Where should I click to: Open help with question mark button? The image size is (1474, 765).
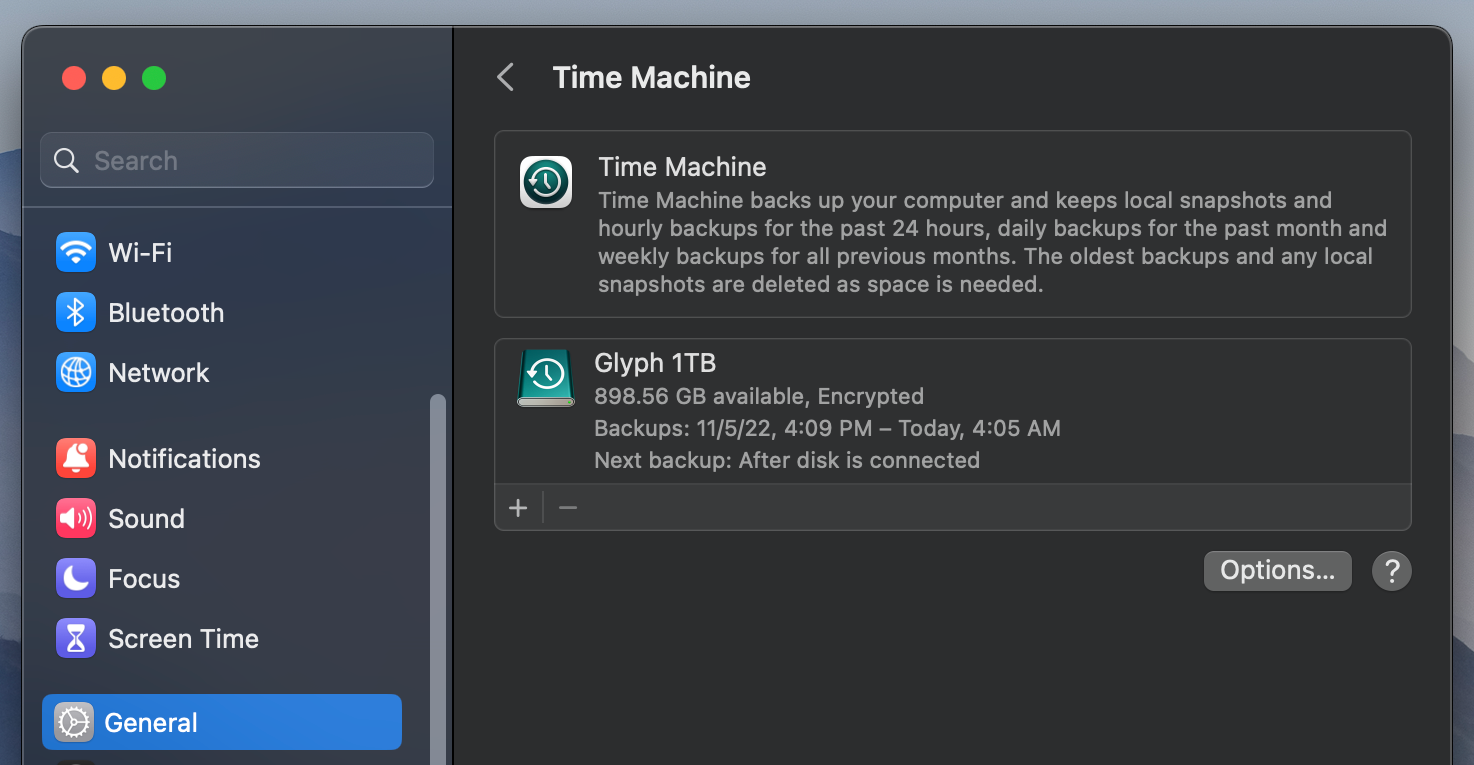coord(1392,571)
